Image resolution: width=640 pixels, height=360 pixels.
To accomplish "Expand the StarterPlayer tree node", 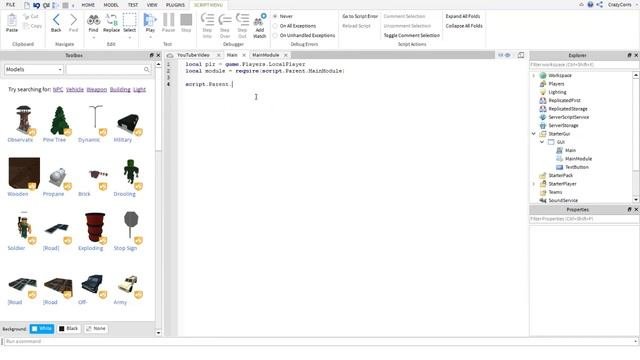I will pyautogui.click(x=533, y=184).
